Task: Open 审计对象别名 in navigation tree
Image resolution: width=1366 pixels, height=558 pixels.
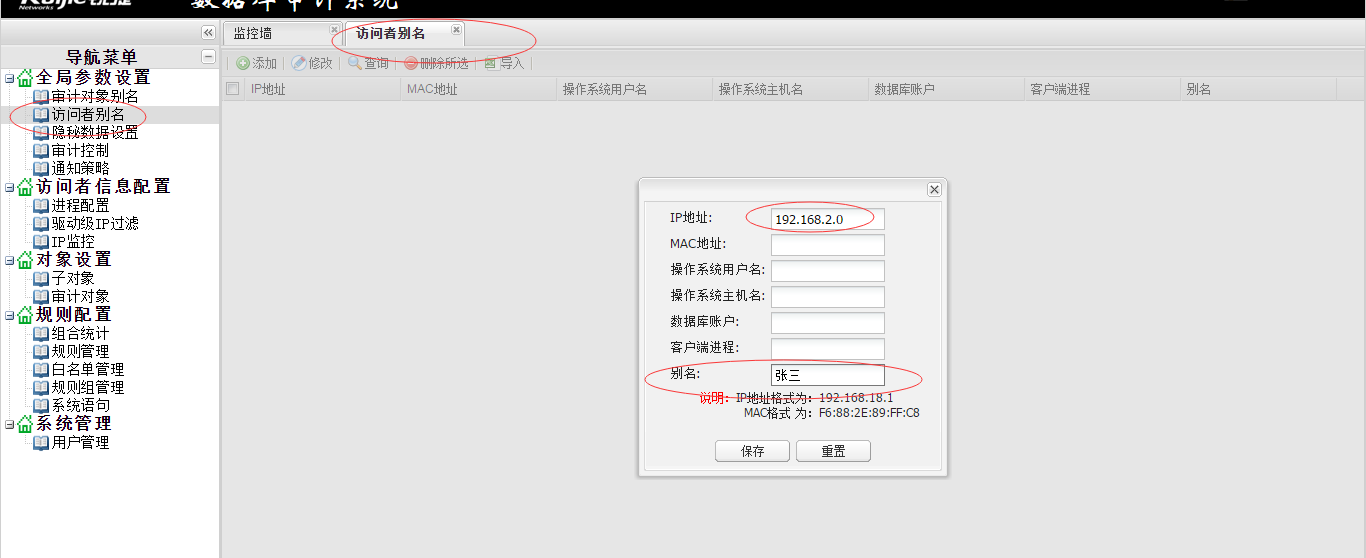Action: [95, 97]
